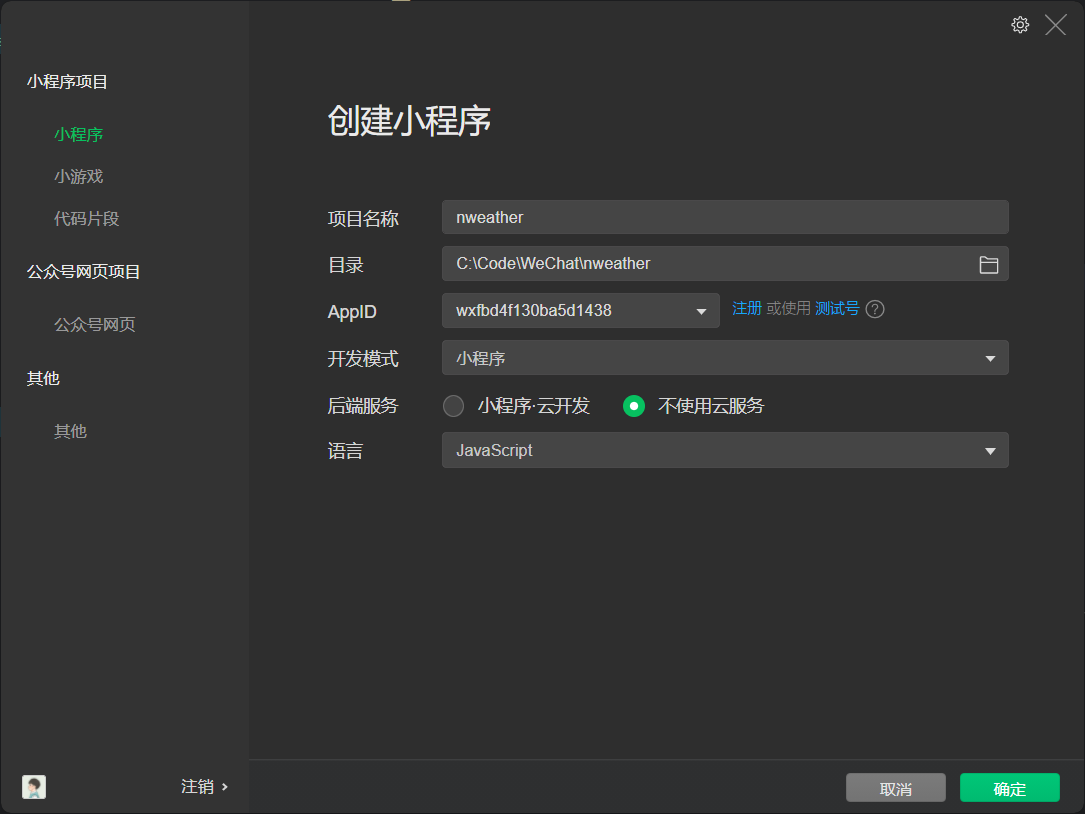Click 注销 to log out
The image size is (1085, 814).
(204, 786)
